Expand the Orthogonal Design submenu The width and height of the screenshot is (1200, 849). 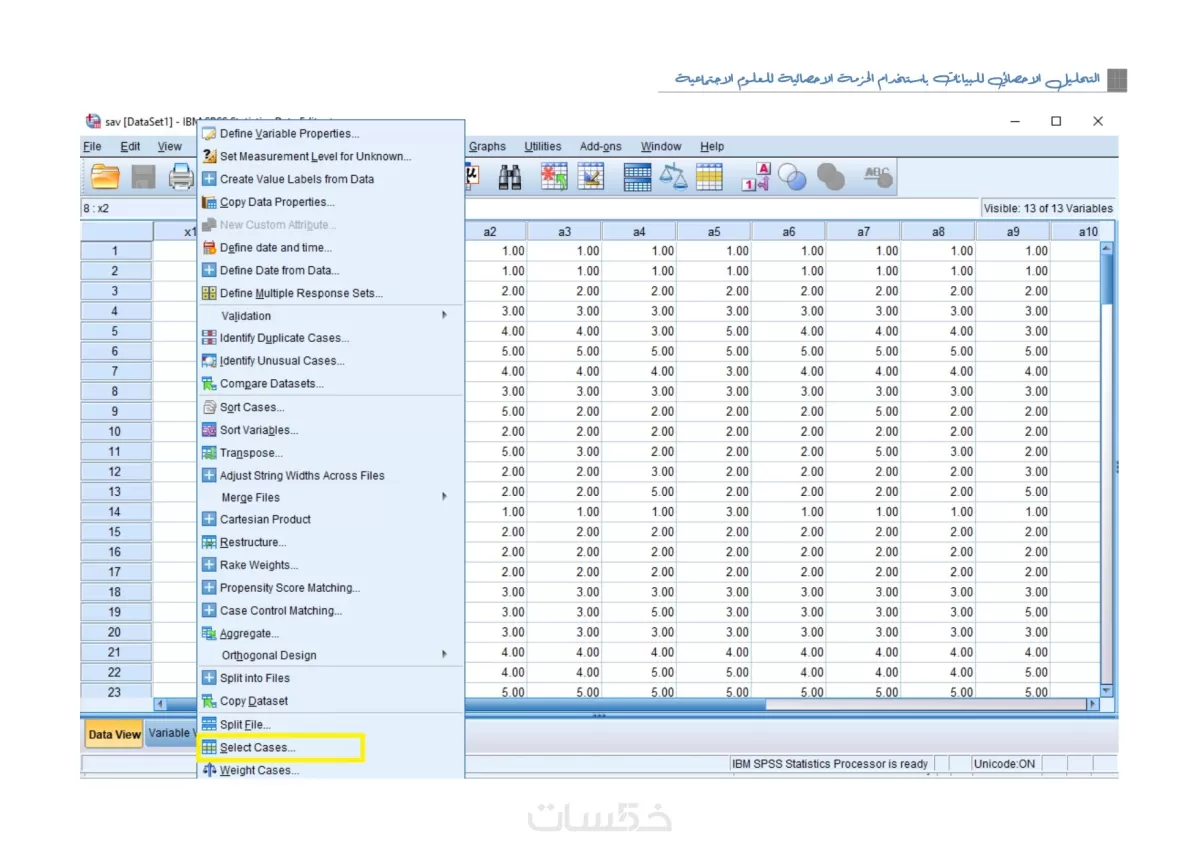(x=300, y=655)
